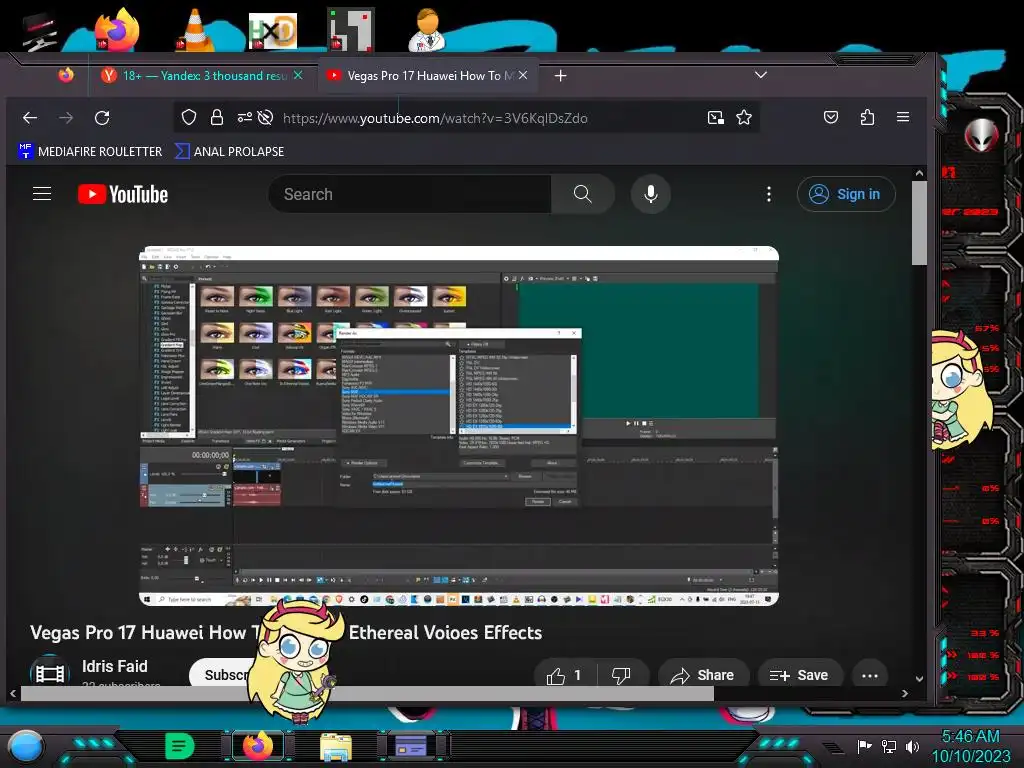This screenshot has width=1024, height=768.
Task: Click the Firefox taskbar button
Action: tap(258, 745)
